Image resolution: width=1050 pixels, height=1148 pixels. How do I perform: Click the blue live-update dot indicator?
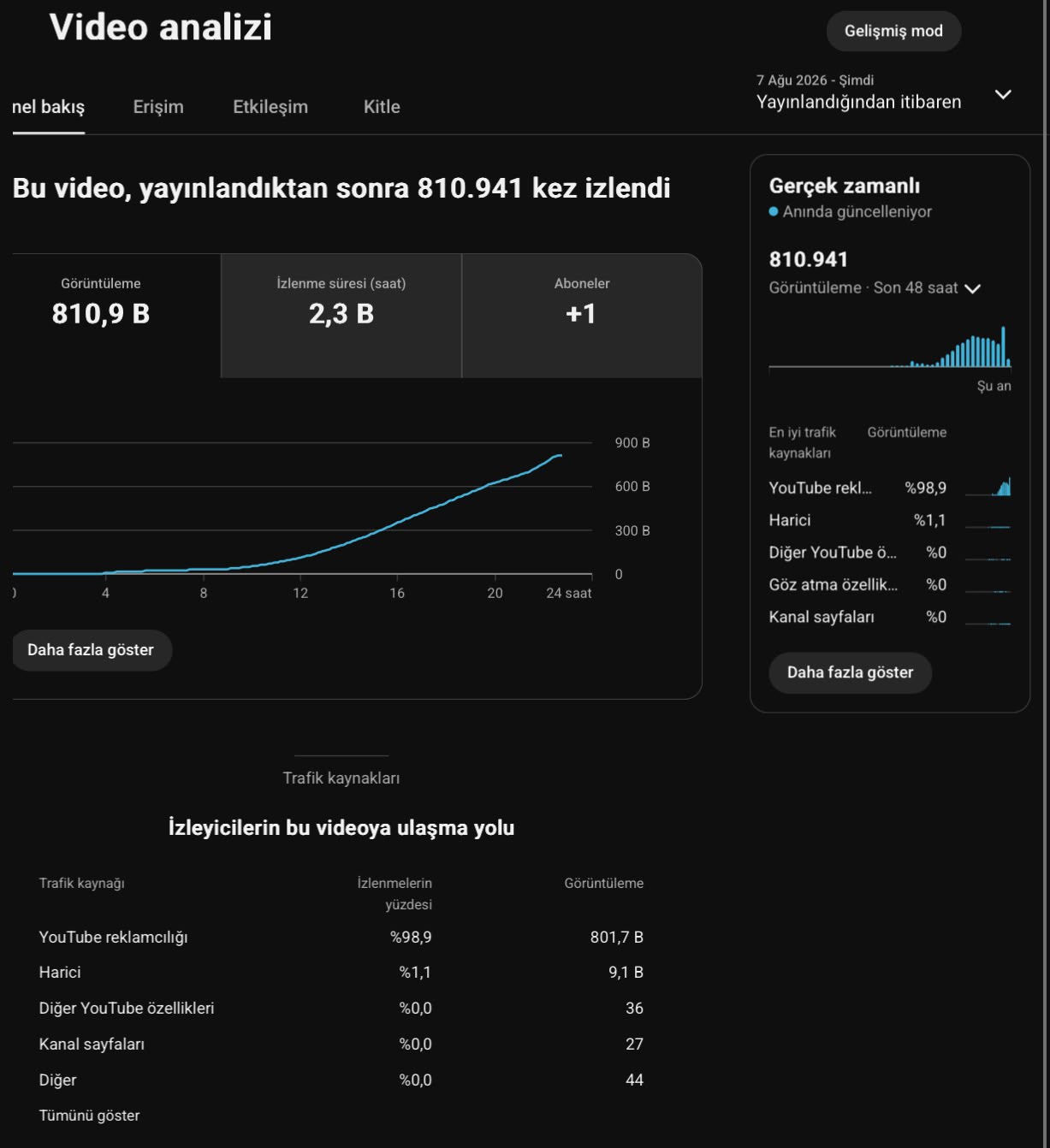[x=774, y=211]
